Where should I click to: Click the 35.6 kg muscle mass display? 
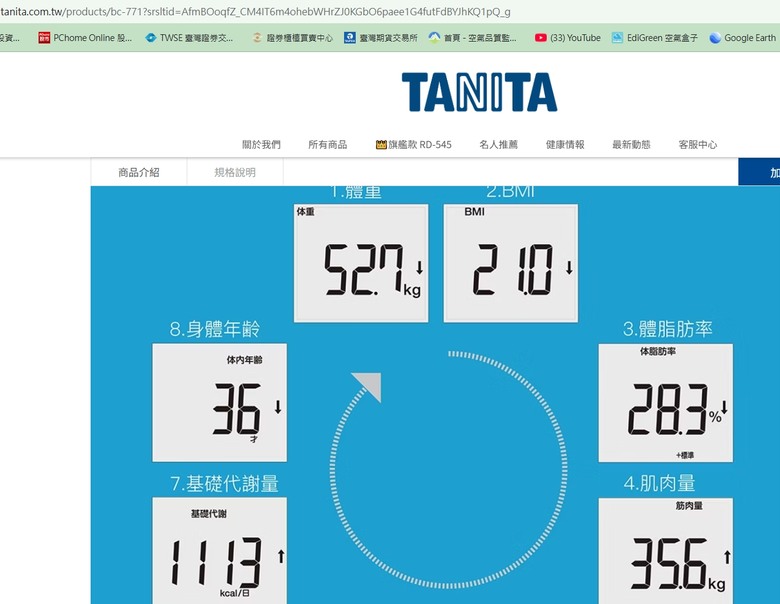[x=666, y=551]
